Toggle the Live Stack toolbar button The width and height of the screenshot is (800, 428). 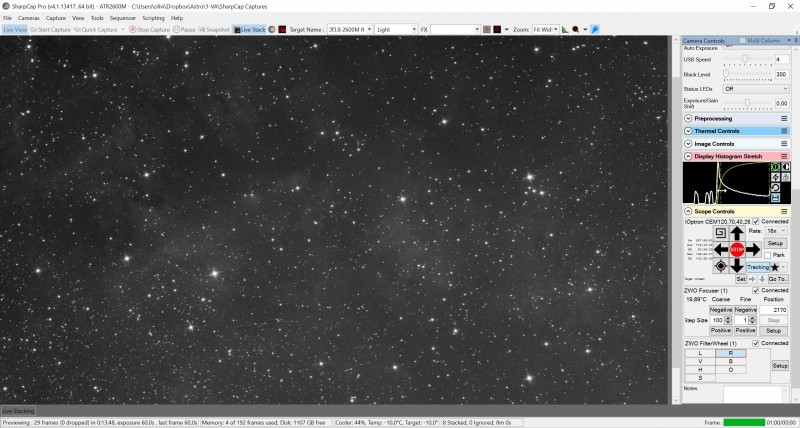point(249,30)
